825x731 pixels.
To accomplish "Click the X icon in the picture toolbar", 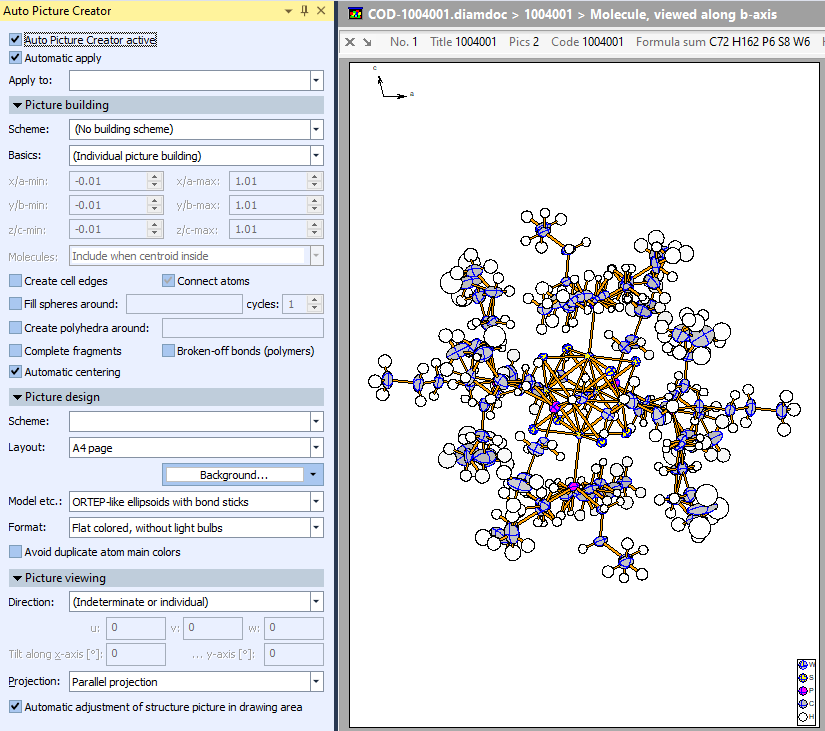I will click(x=350, y=42).
